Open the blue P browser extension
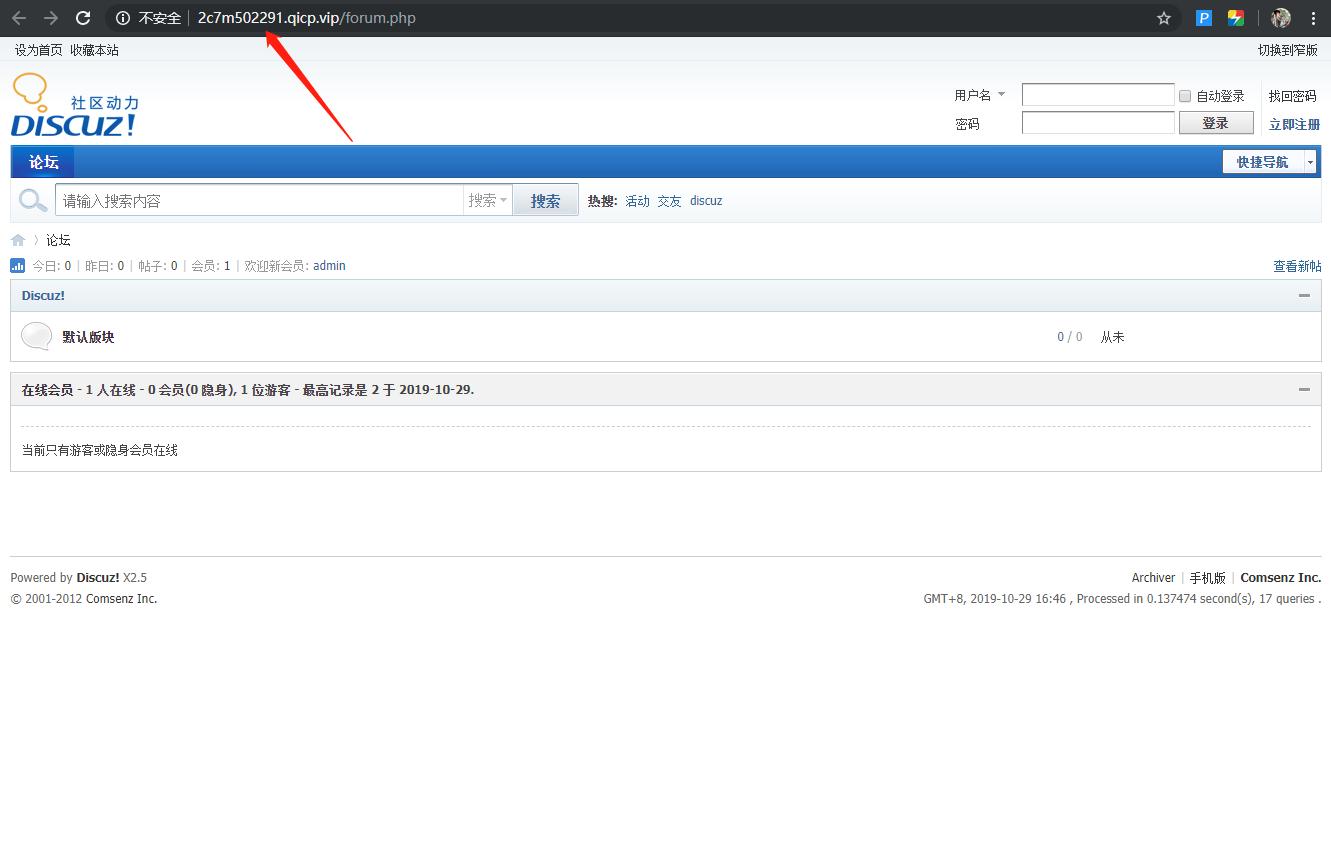1331x864 pixels. (x=1204, y=18)
